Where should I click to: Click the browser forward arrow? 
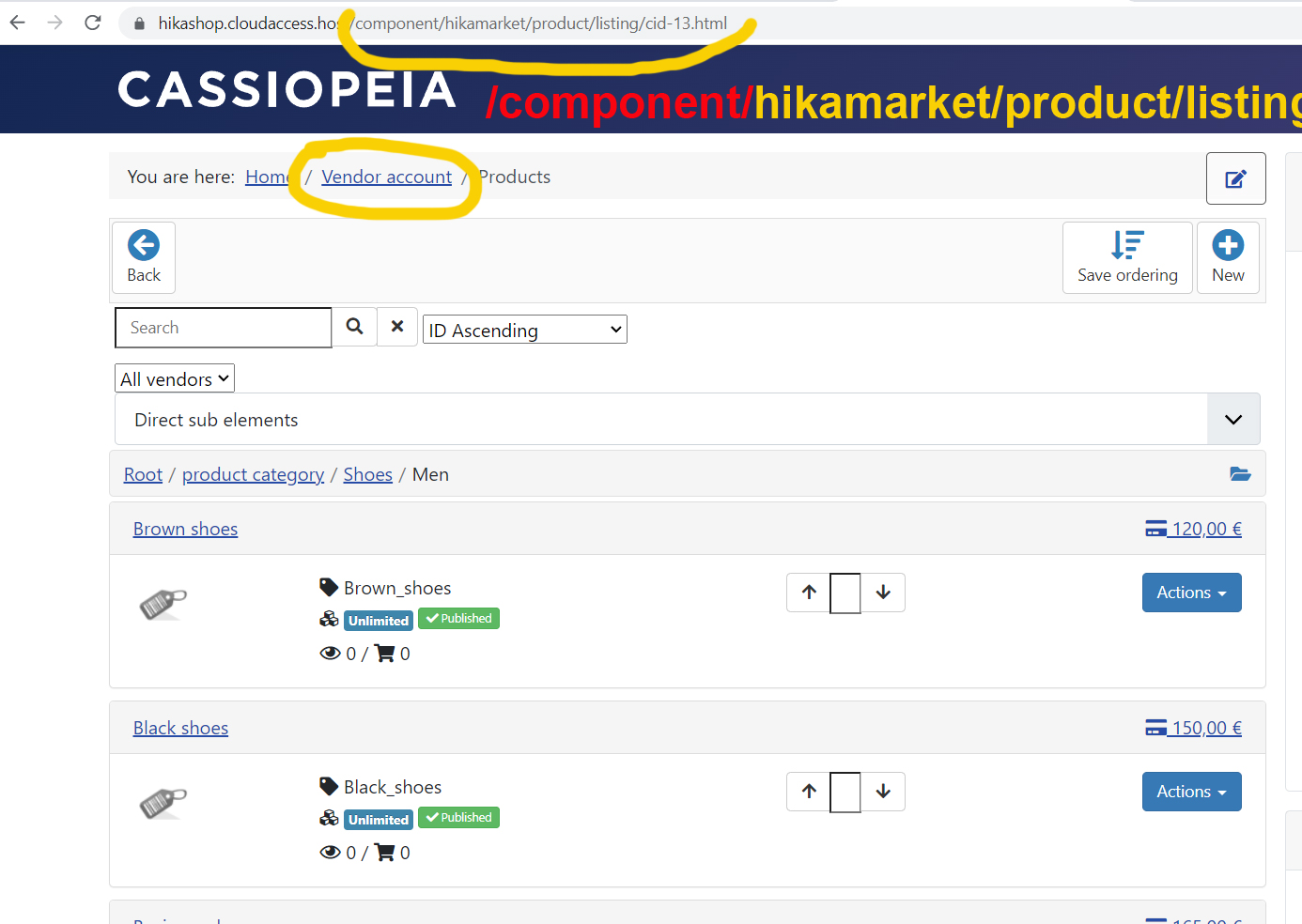coord(55,23)
